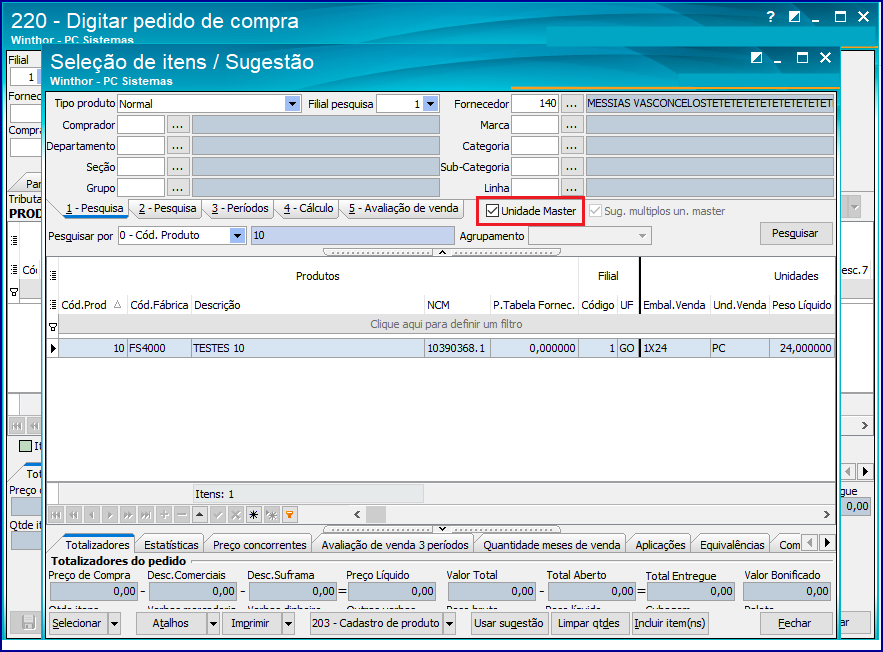The width and height of the screenshot is (883, 652).
Task: Go to previous record arrow
Action: (92, 515)
